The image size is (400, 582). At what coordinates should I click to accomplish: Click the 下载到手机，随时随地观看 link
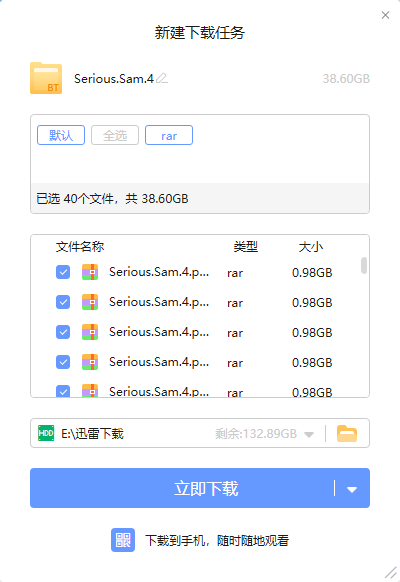[x=217, y=540]
